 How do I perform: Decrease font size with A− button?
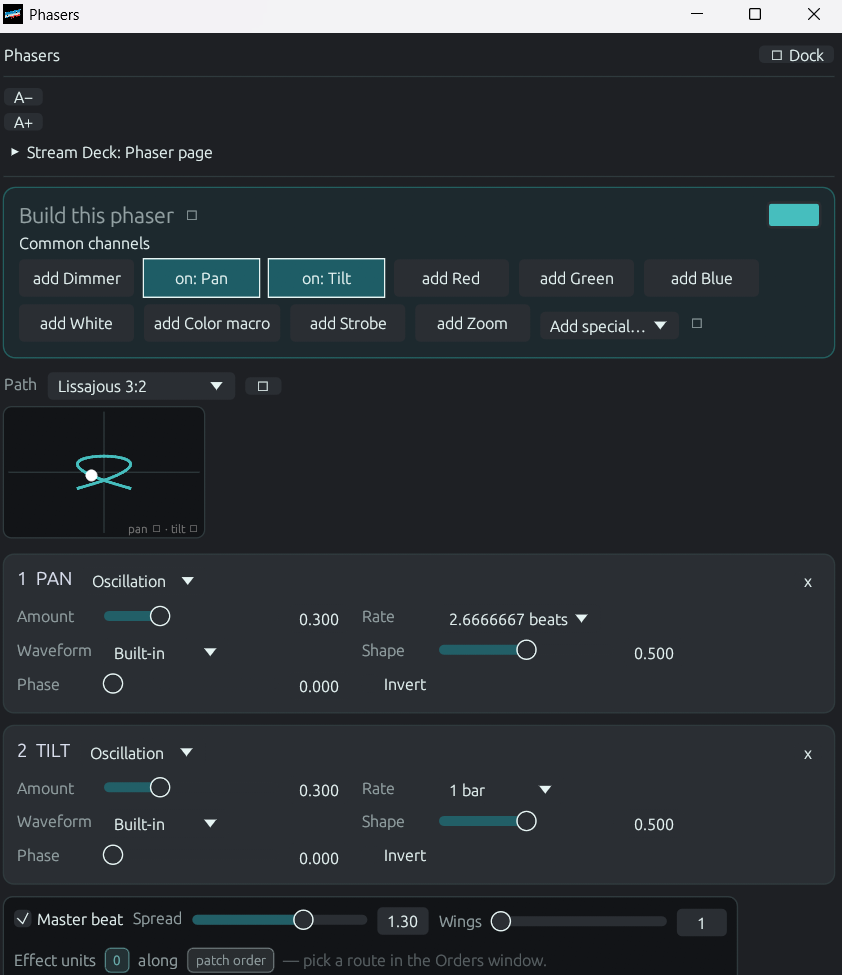(x=23, y=98)
